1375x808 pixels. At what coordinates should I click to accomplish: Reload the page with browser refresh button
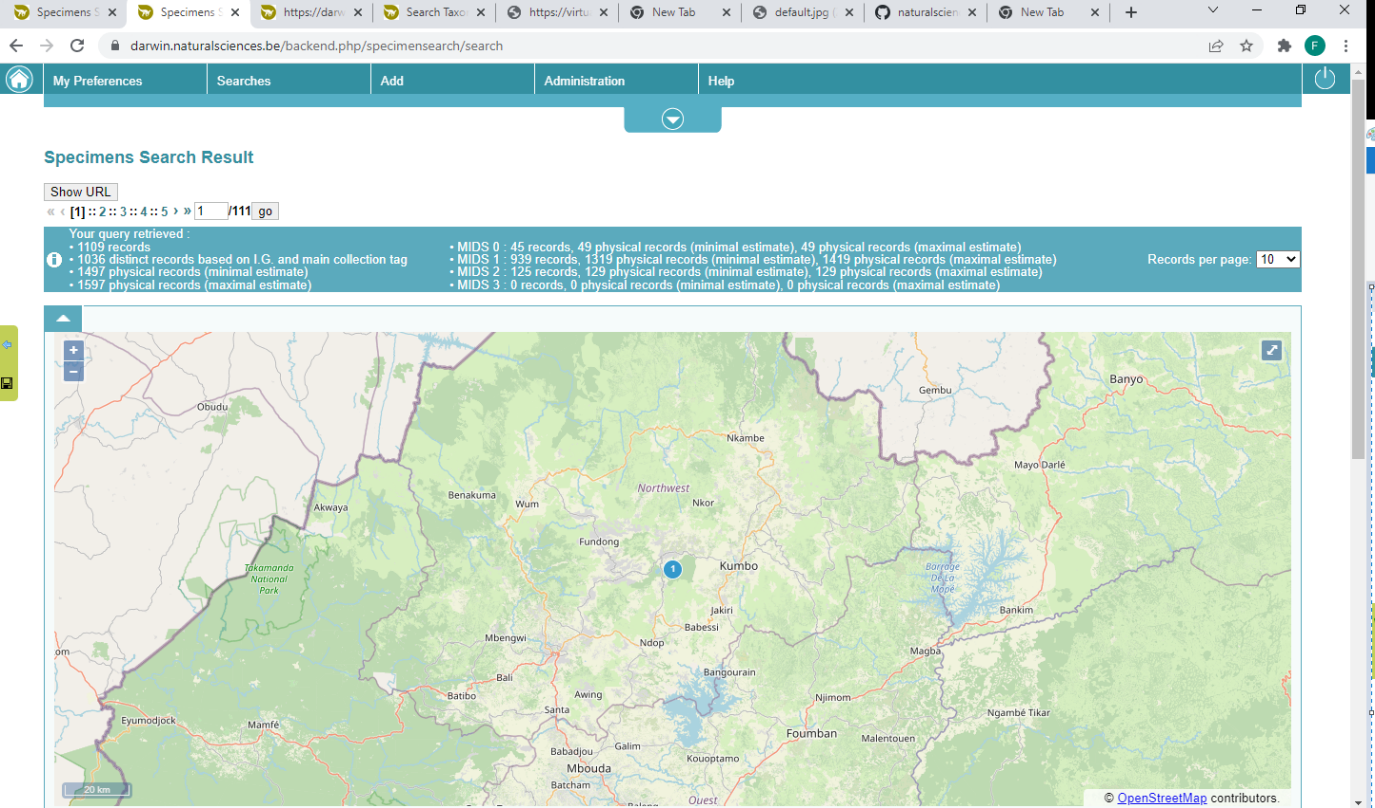[77, 46]
